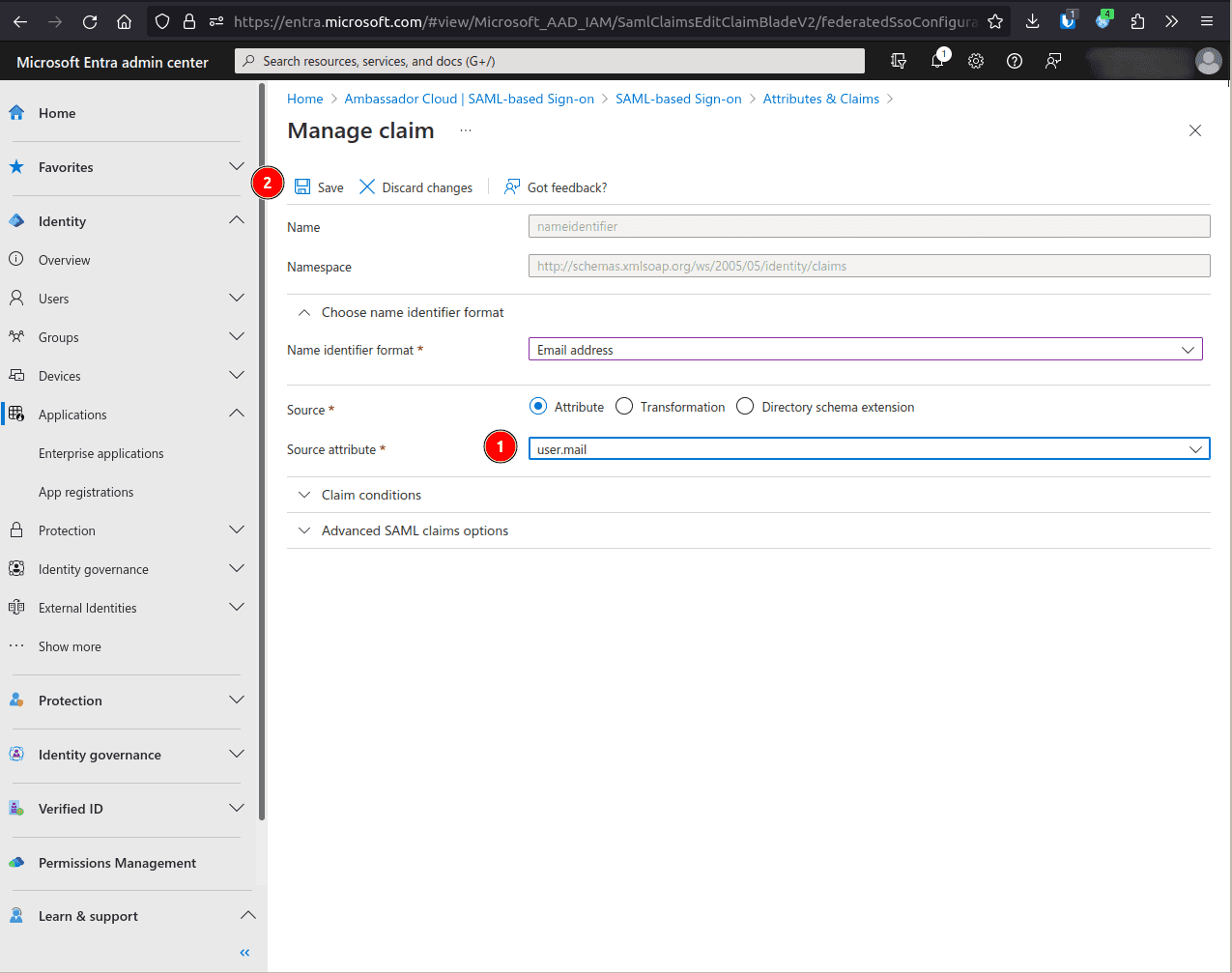Expand Claim conditions
The height and width of the screenshot is (973, 1232).
coord(359,495)
